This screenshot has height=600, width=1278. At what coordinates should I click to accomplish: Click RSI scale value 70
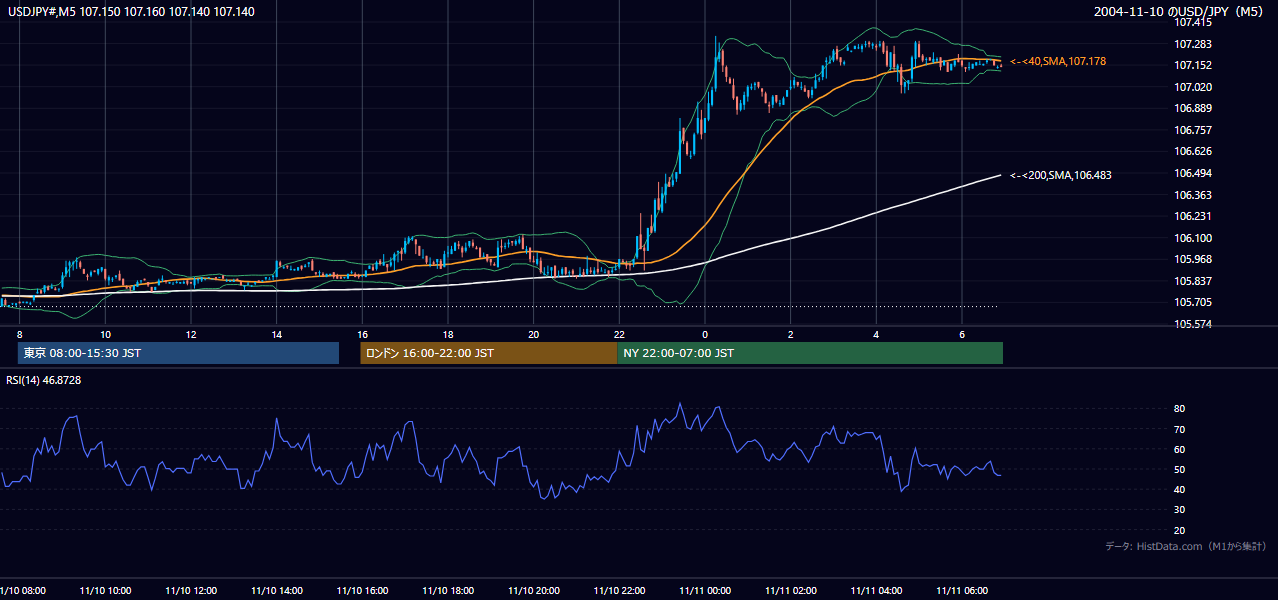1180,429
